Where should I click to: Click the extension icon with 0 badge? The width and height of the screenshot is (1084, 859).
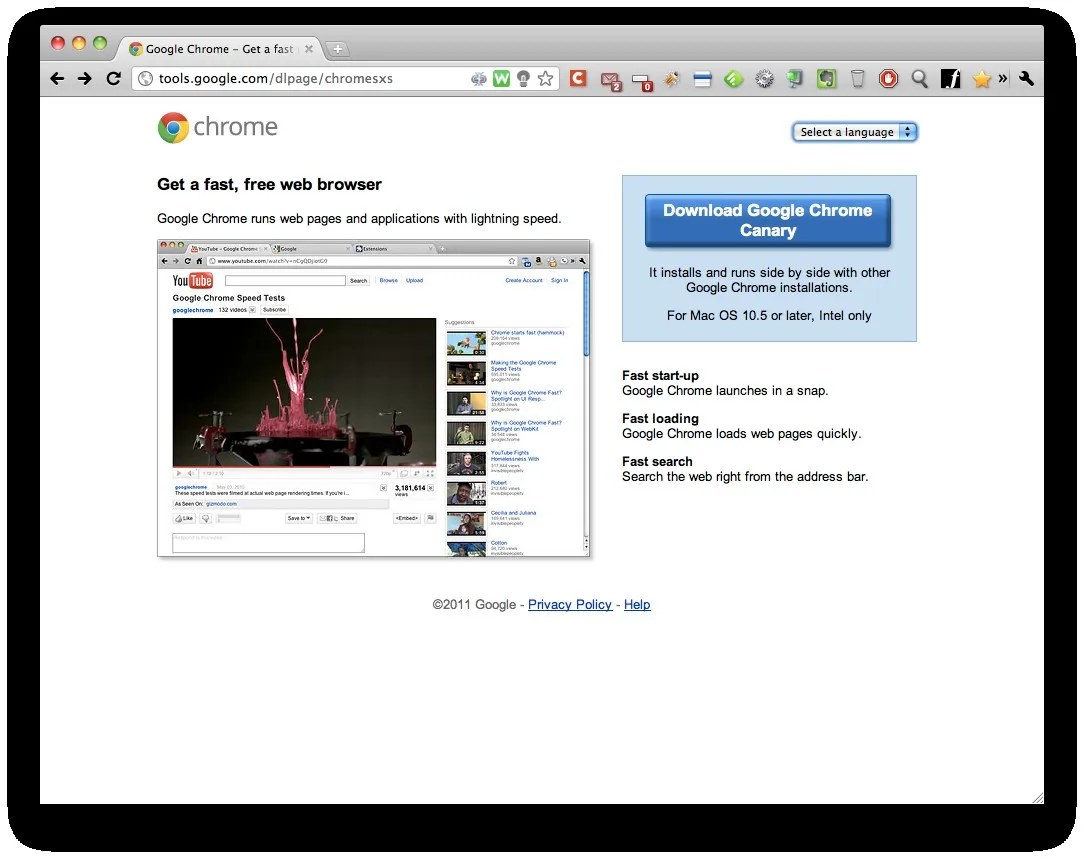pyautogui.click(x=642, y=82)
